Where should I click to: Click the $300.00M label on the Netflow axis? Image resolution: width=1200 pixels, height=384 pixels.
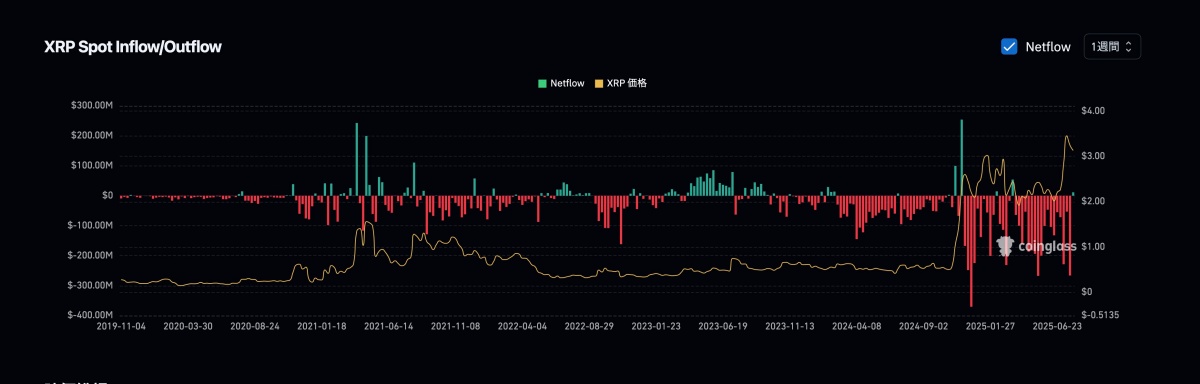pyautogui.click(x=92, y=105)
